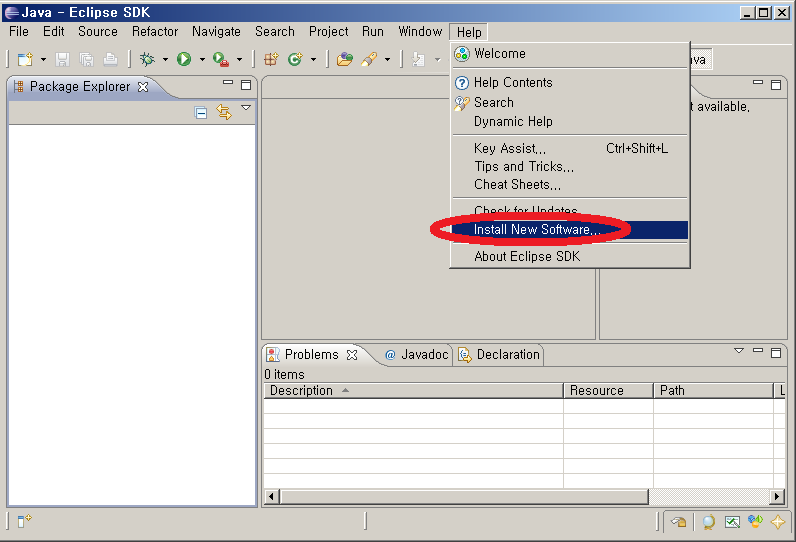
Task: Maximize the Package Explorer view
Action: coord(246,85)
